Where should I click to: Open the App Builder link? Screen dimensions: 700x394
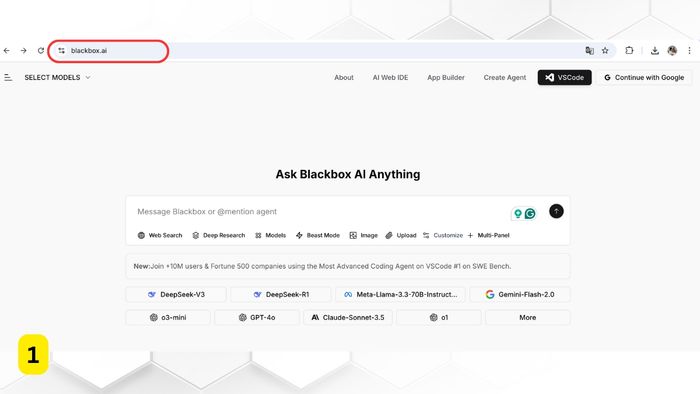click(x=446, y=78)
